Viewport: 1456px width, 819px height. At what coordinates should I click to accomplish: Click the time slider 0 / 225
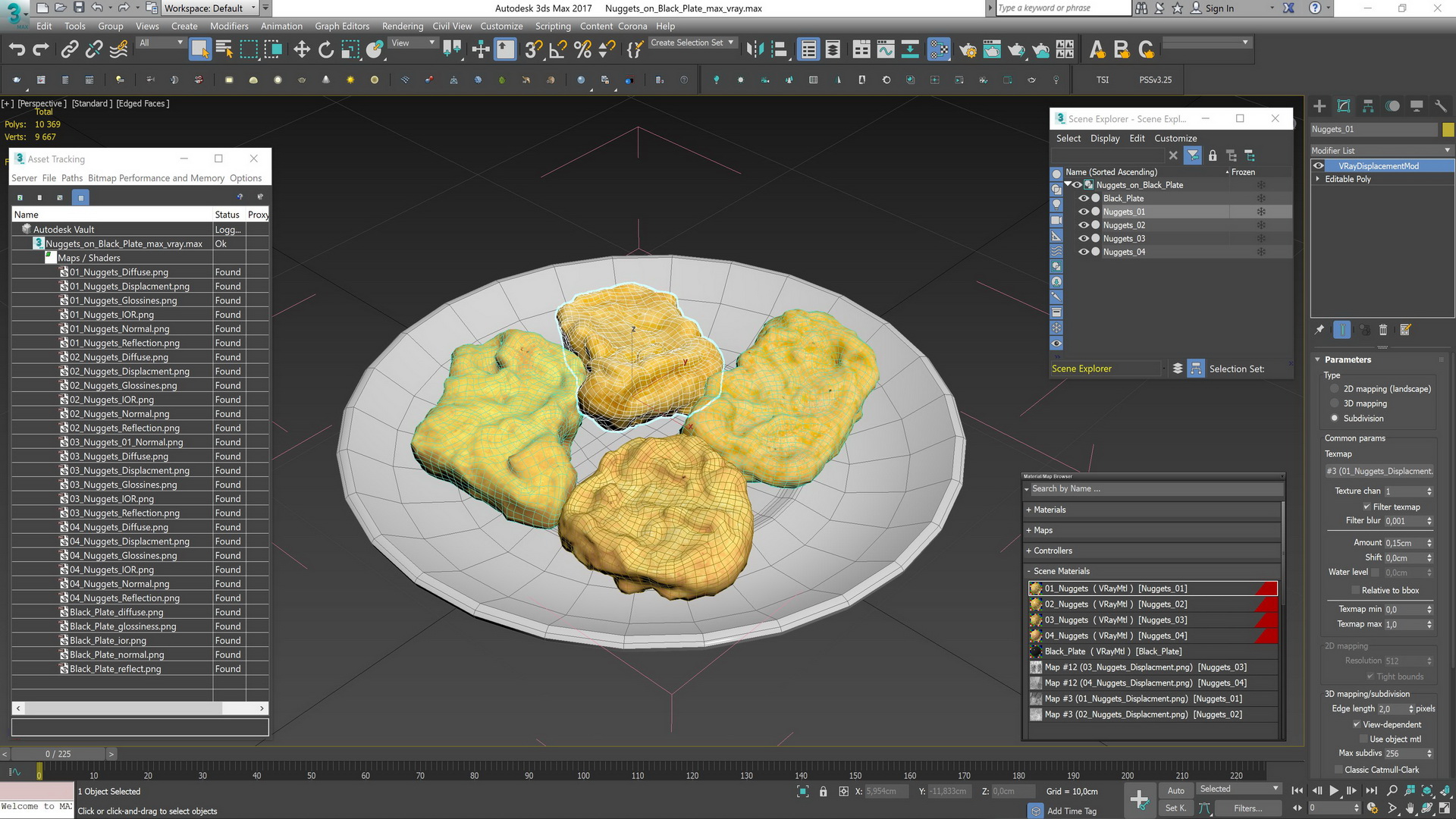pyautogui.click(x=58, y=754)
